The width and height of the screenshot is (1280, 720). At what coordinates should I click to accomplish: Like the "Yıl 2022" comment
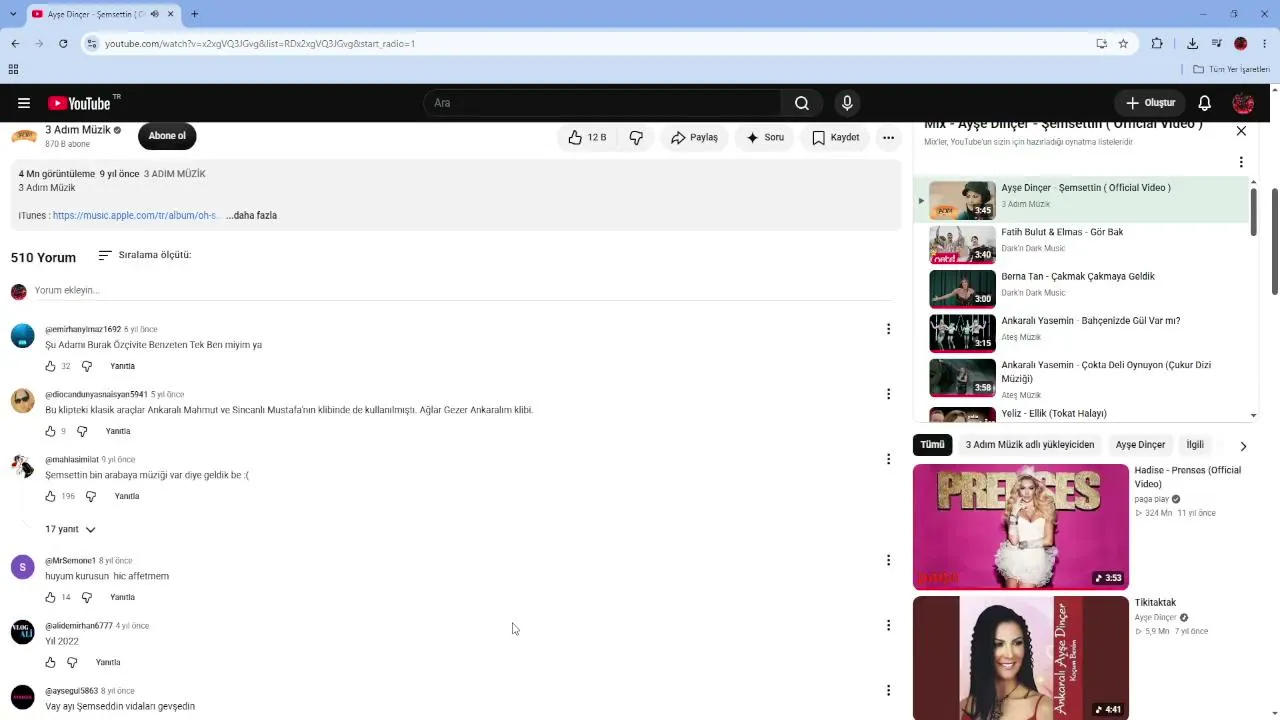pos(50,662)
